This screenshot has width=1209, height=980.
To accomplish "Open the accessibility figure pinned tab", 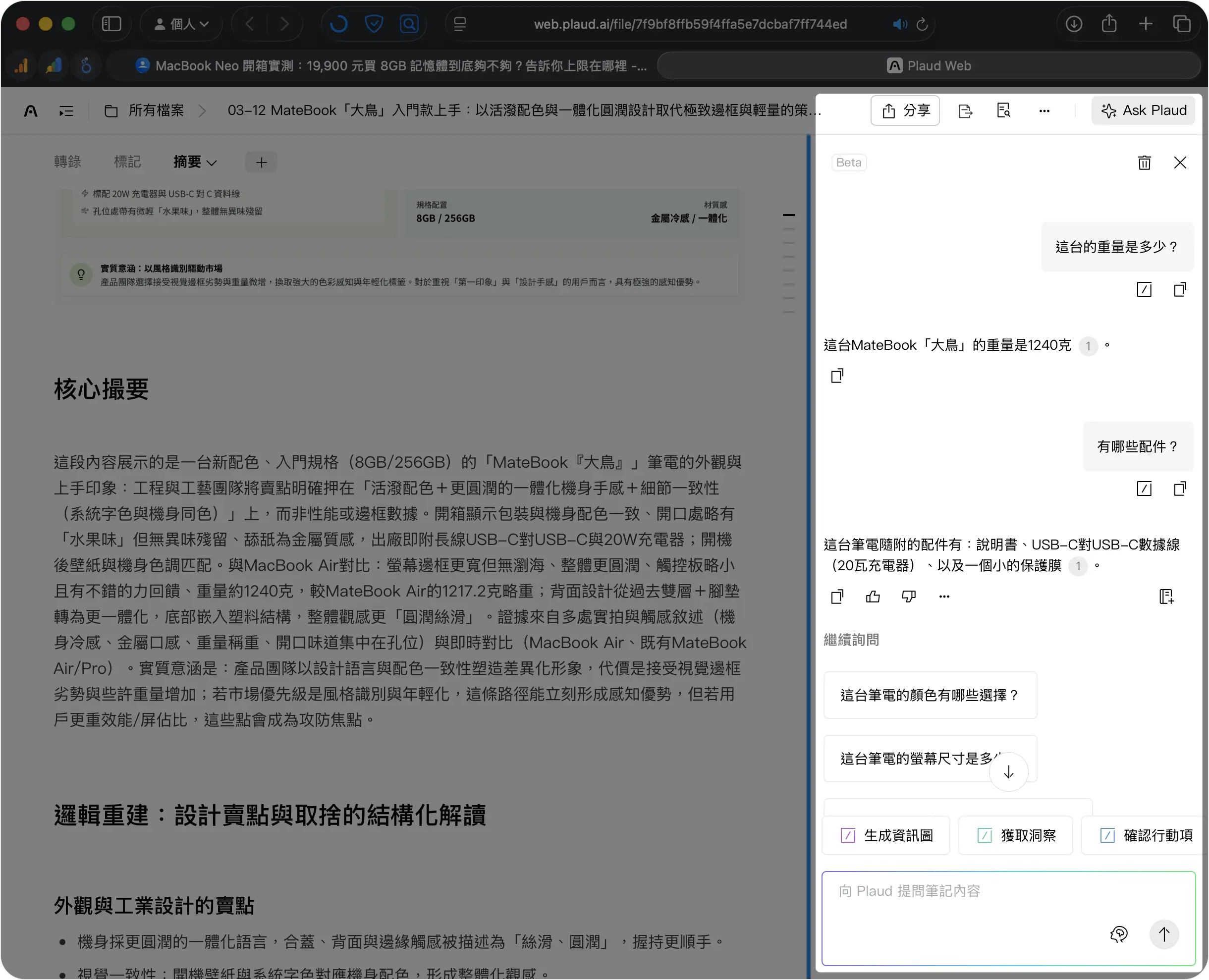I will (86, 65).
